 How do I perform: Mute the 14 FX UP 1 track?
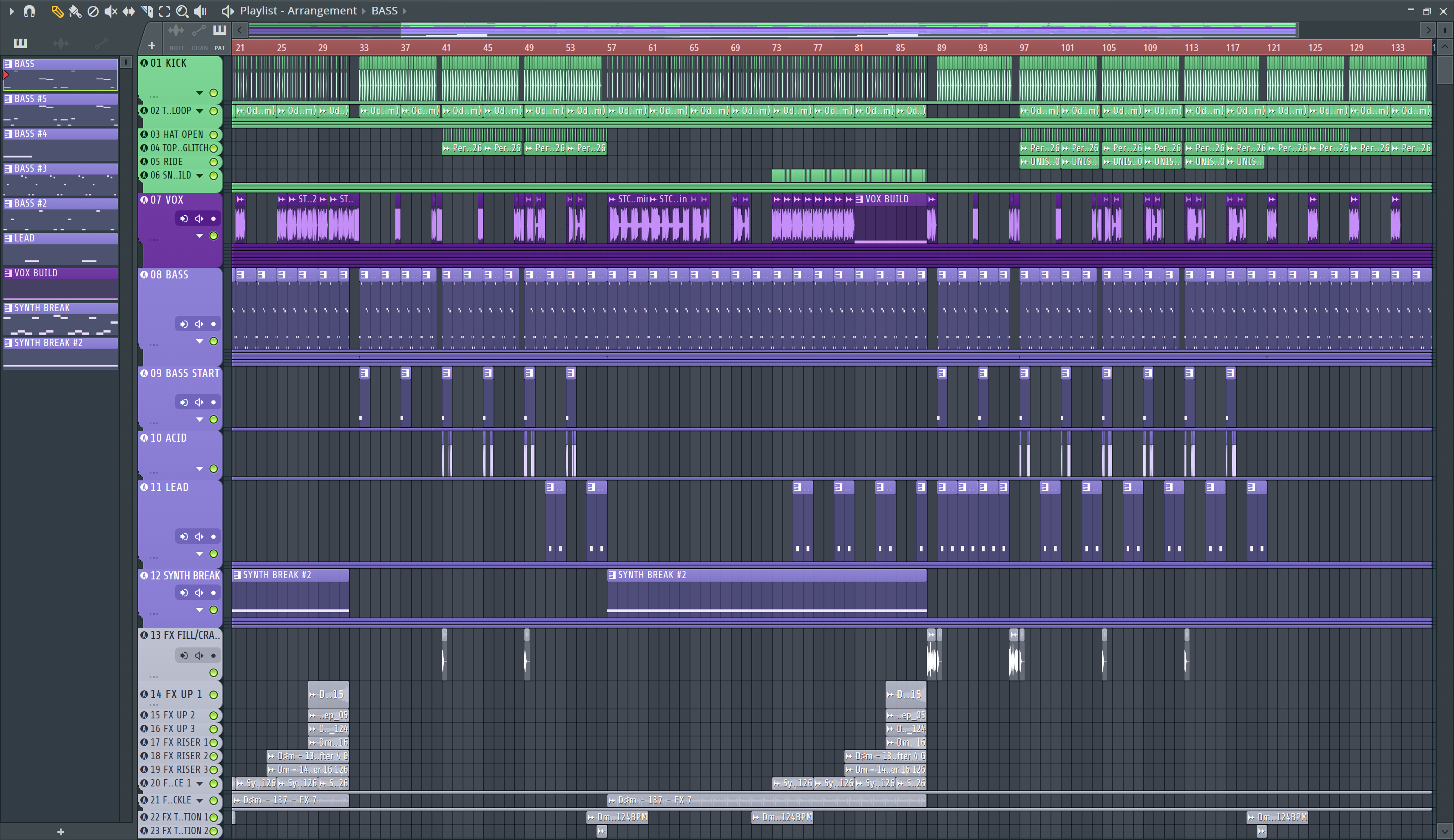point(213,695)
